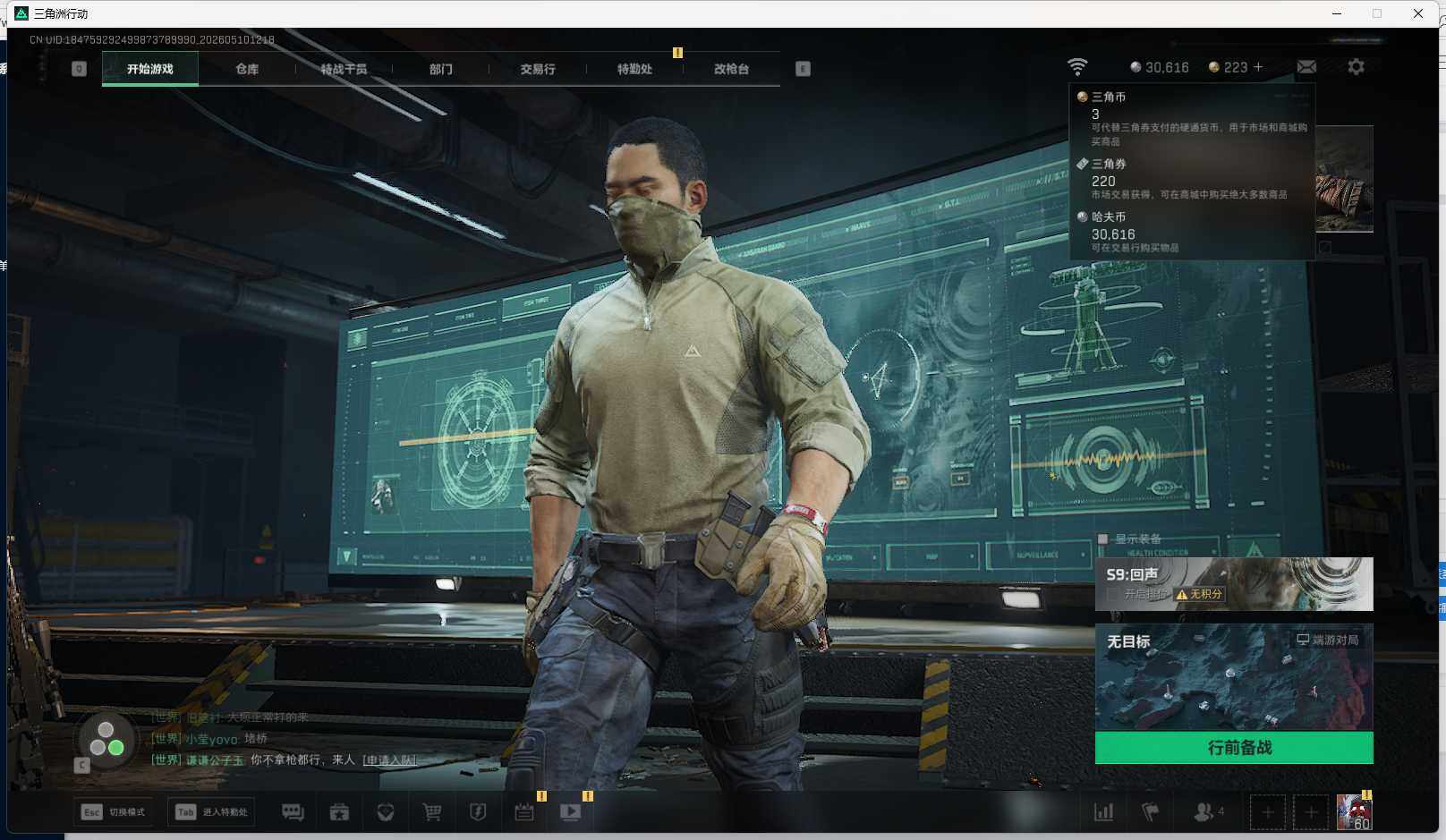Open the mail inbox envelope icon
Viewport: 1446px width, 840px height.
coord(1306,67)
